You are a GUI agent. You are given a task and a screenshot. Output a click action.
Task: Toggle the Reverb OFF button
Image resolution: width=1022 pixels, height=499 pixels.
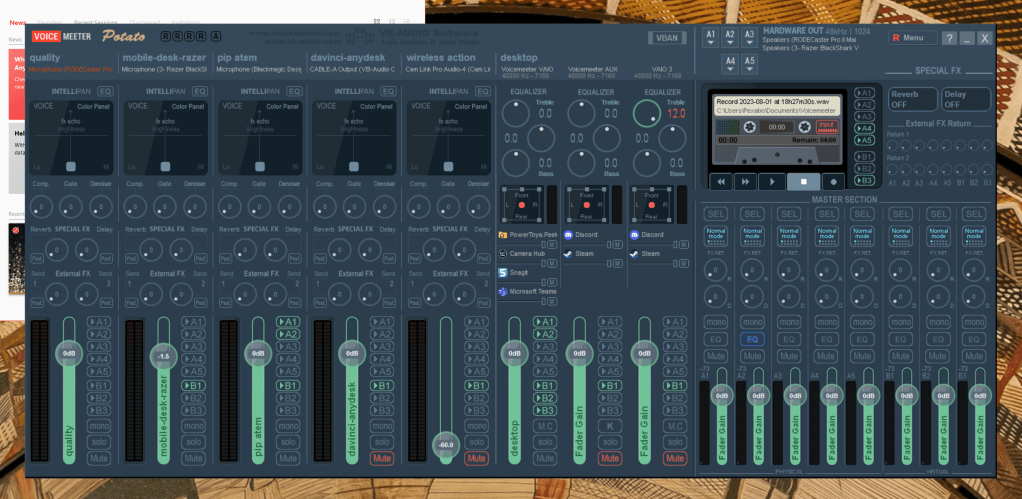[x=912, y=99]
